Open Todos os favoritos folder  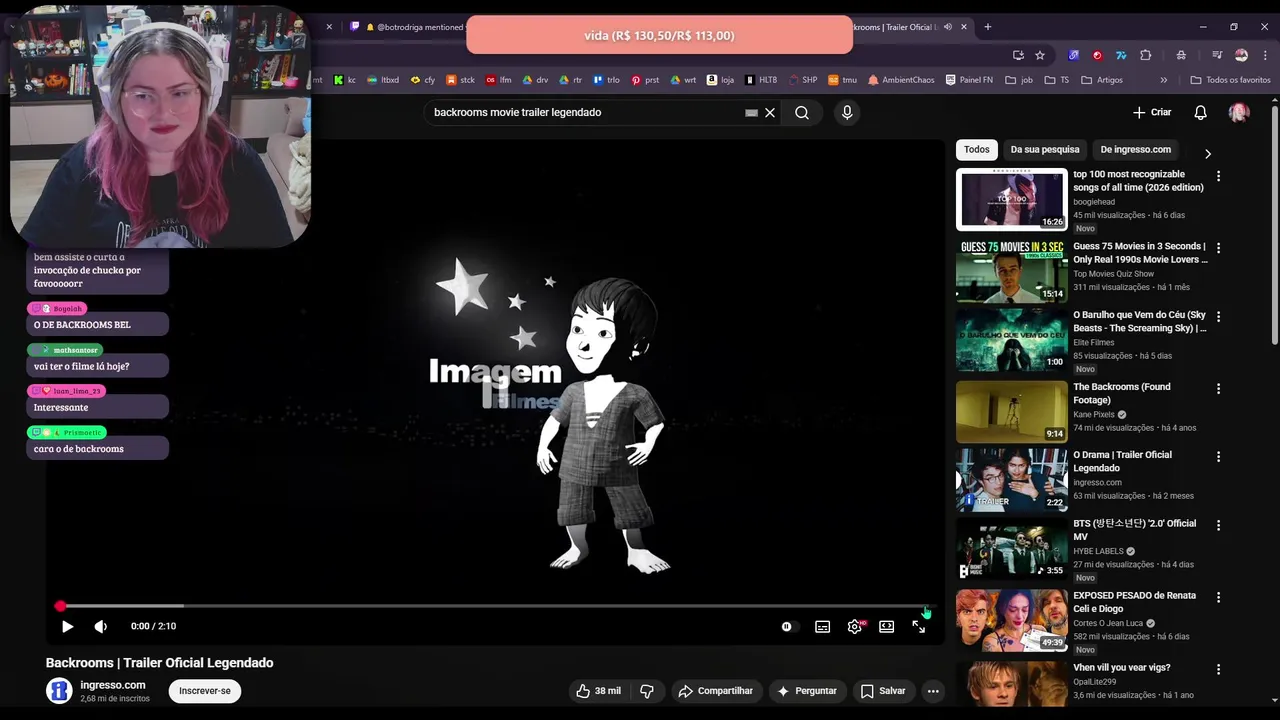1230,80
